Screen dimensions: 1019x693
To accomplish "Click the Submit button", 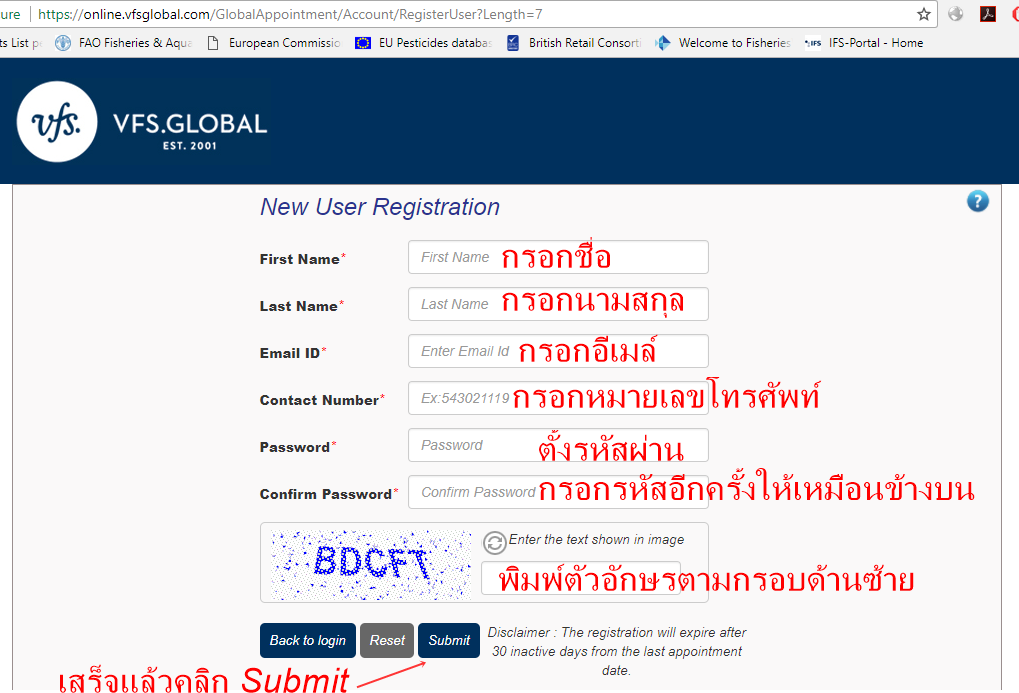I will pos(449,641).
